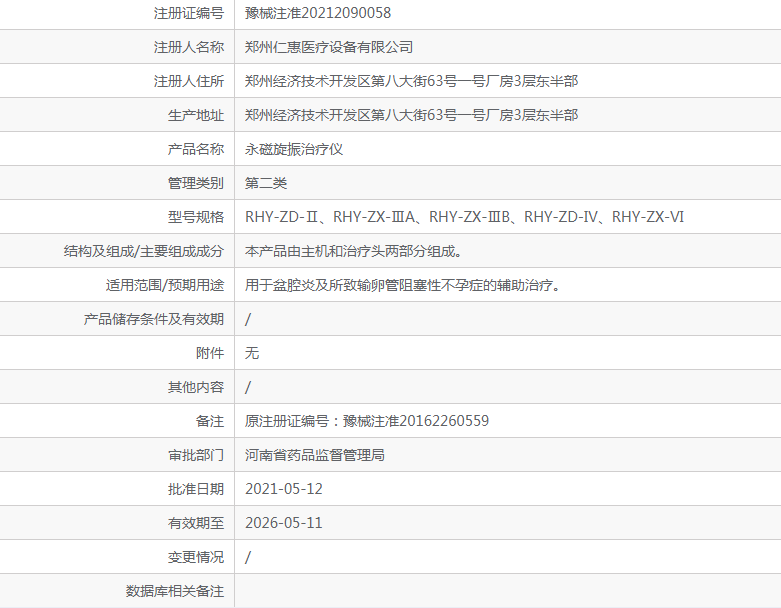Click company name 郑州仁惠医疗设备有限公司
The width and height of the screenshot is (781, 608).
click(x=329, y=47)
